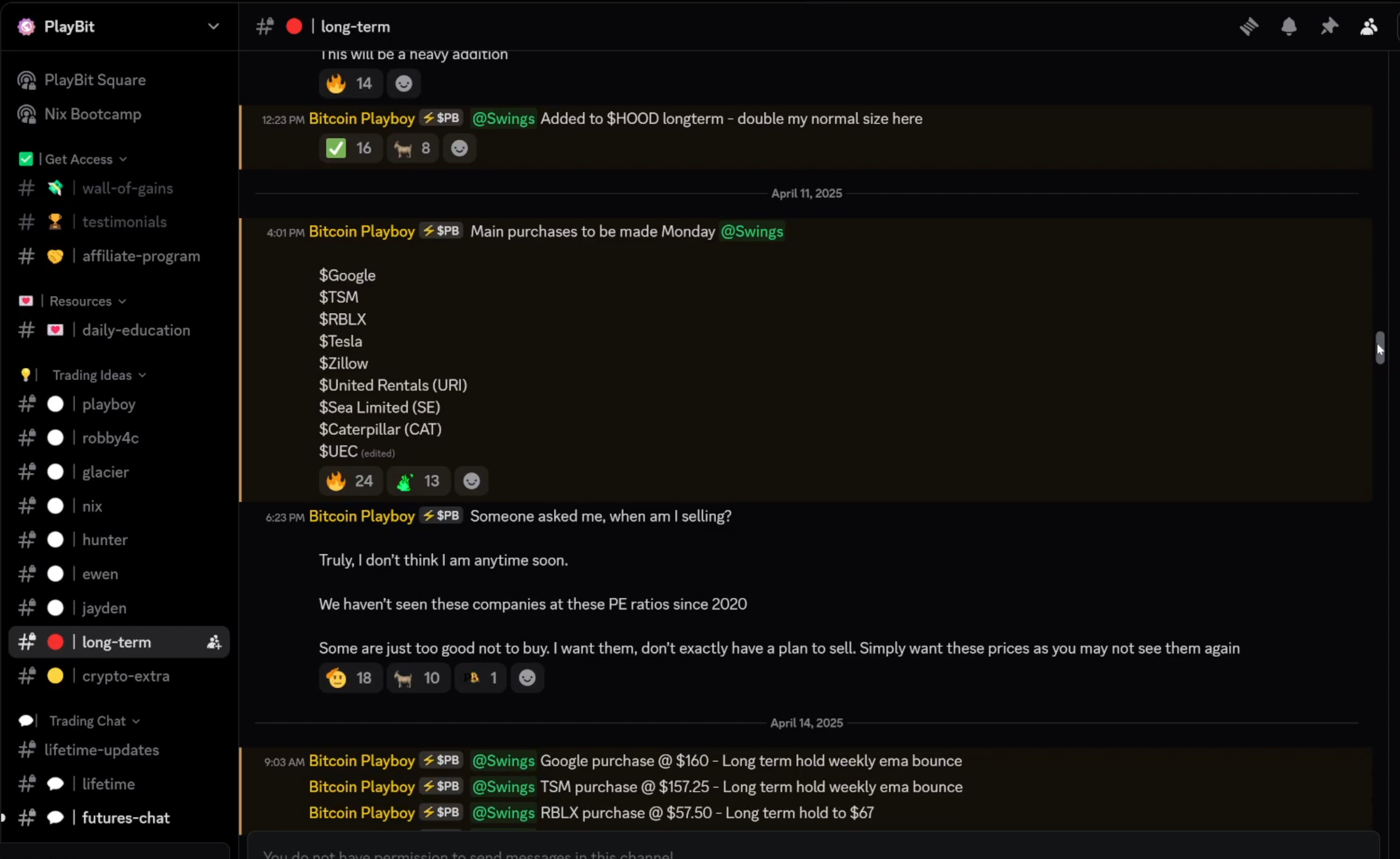Add reaction to the 'when am I selling' message
The image size is (1400, 859).
[x=527, y=678]
